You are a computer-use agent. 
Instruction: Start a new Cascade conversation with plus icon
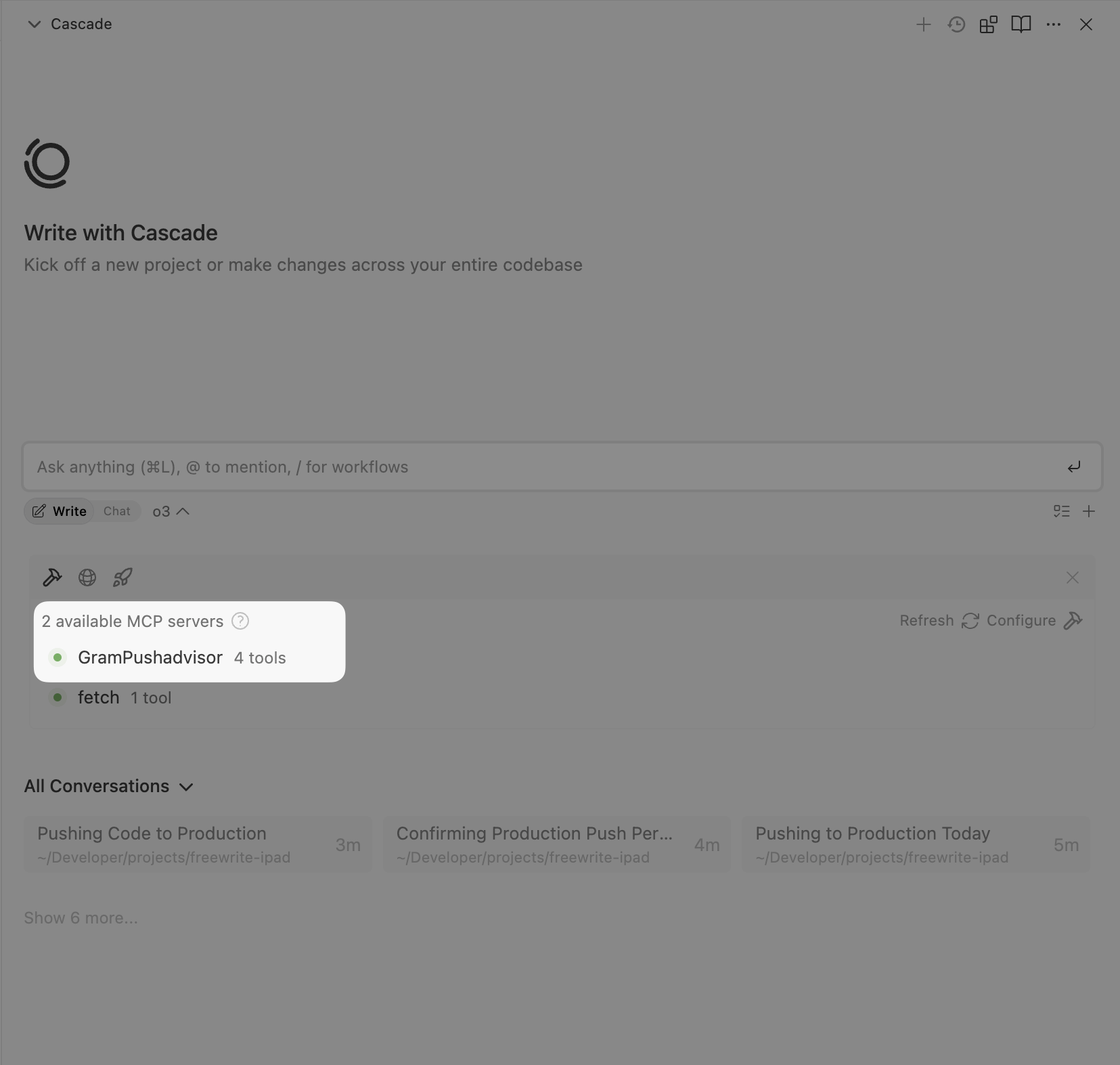click(x=923, y=25)
